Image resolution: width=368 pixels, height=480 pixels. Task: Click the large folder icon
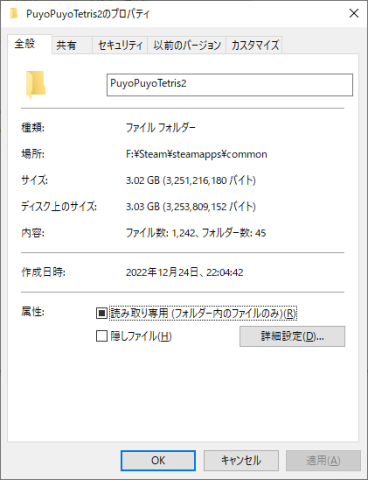(35, 84)
